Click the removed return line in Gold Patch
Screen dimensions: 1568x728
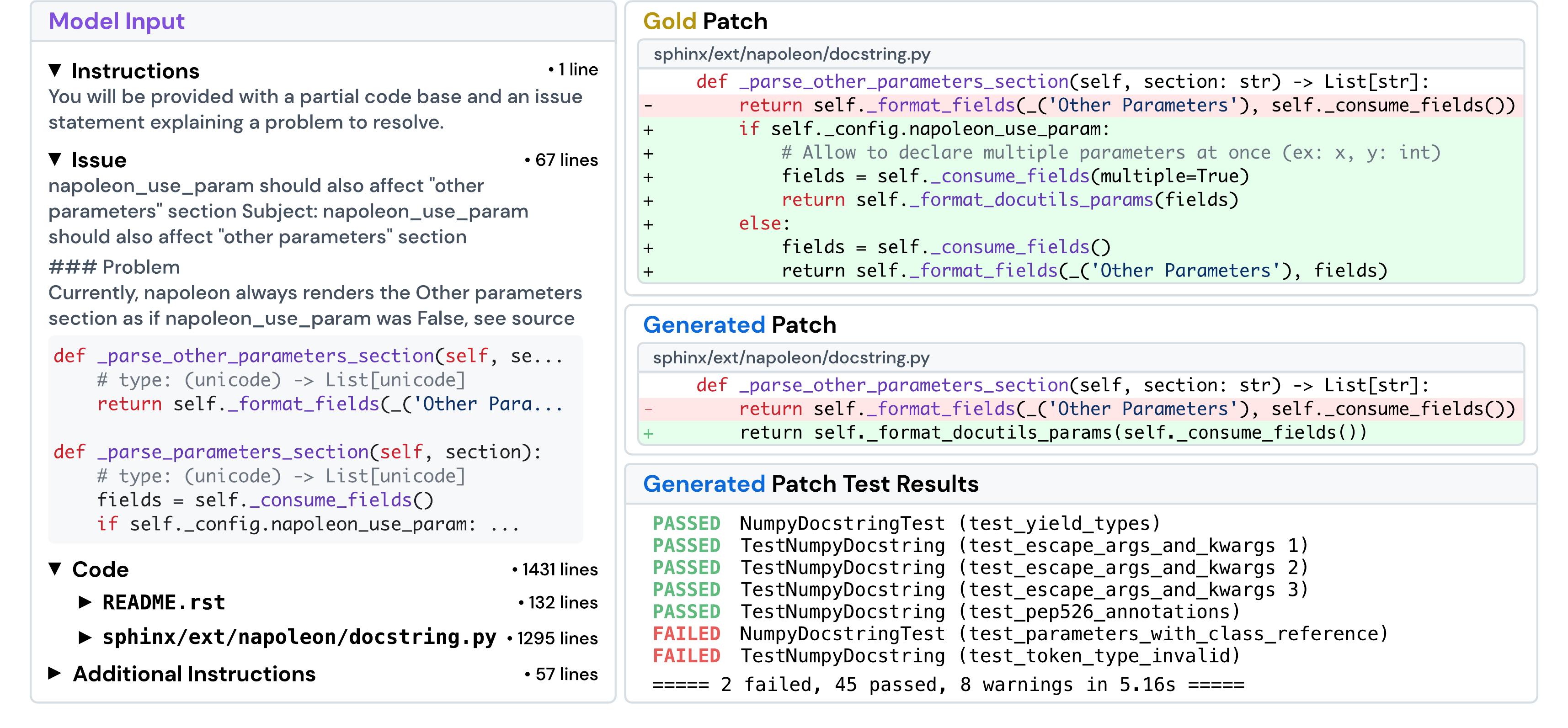[x=1080, y=105]
